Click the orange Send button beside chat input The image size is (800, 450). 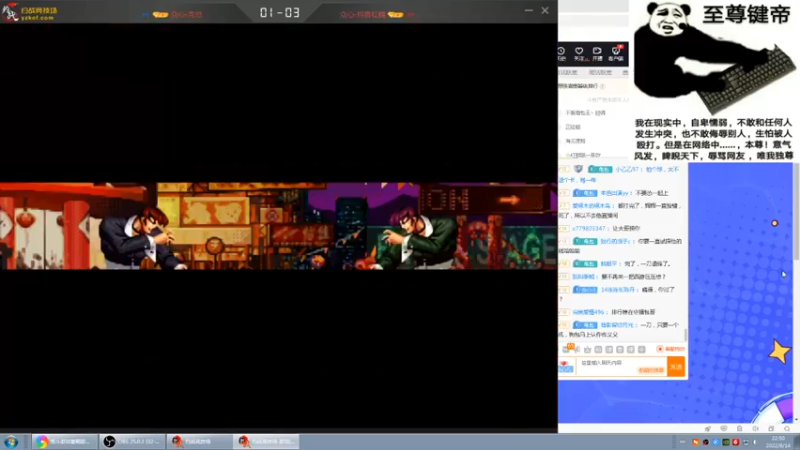pos(676,366)
